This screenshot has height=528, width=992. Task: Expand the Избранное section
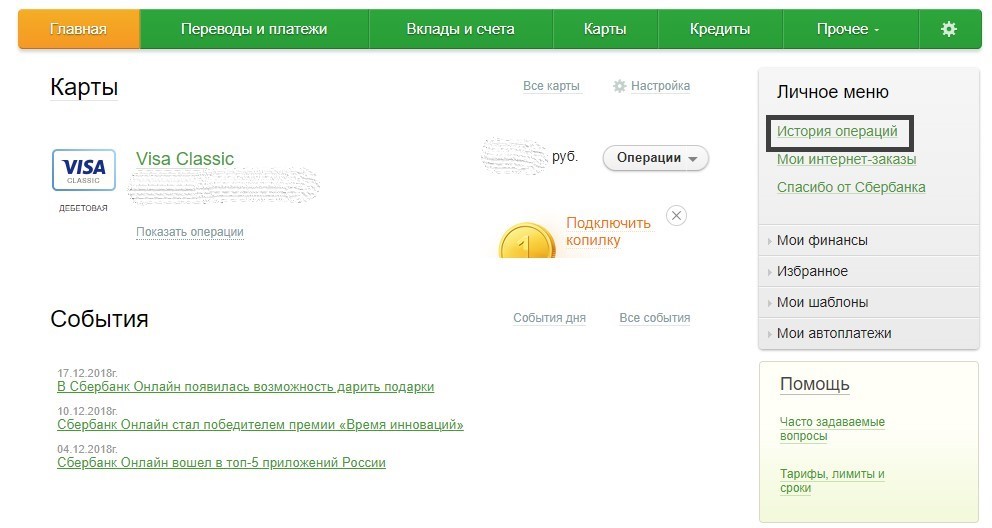(x=869, y=271)
